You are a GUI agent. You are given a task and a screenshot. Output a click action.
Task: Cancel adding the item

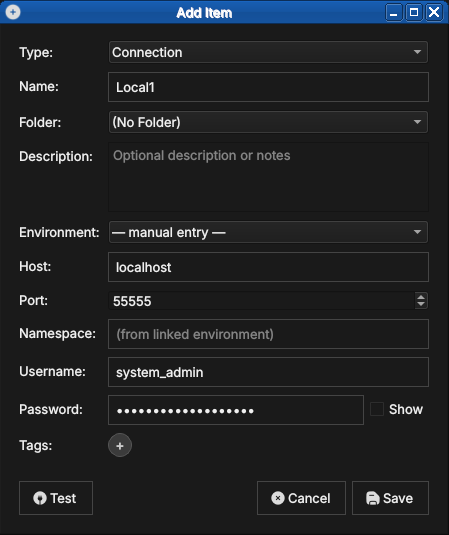tap(301, 498)
